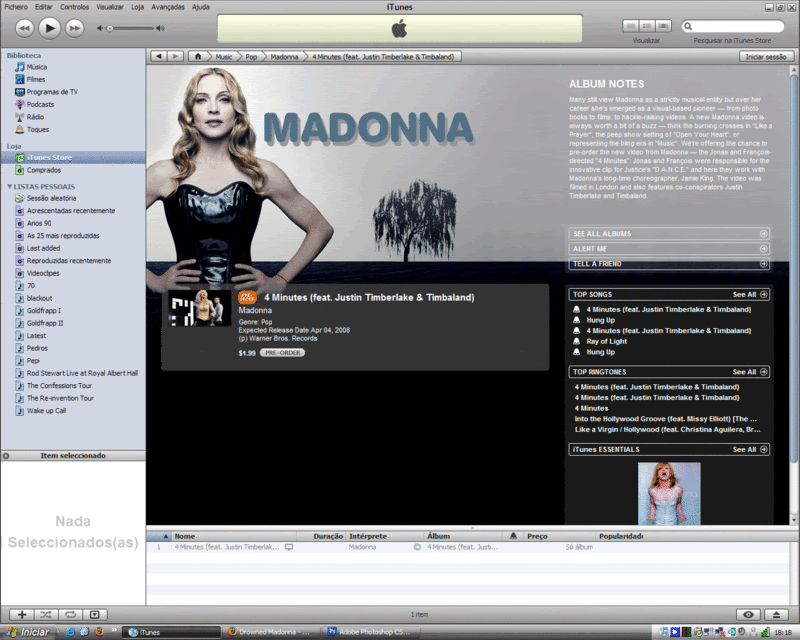
Task: Collapse the LISTAS PESSOAIS section
Action: coord(9,186)
